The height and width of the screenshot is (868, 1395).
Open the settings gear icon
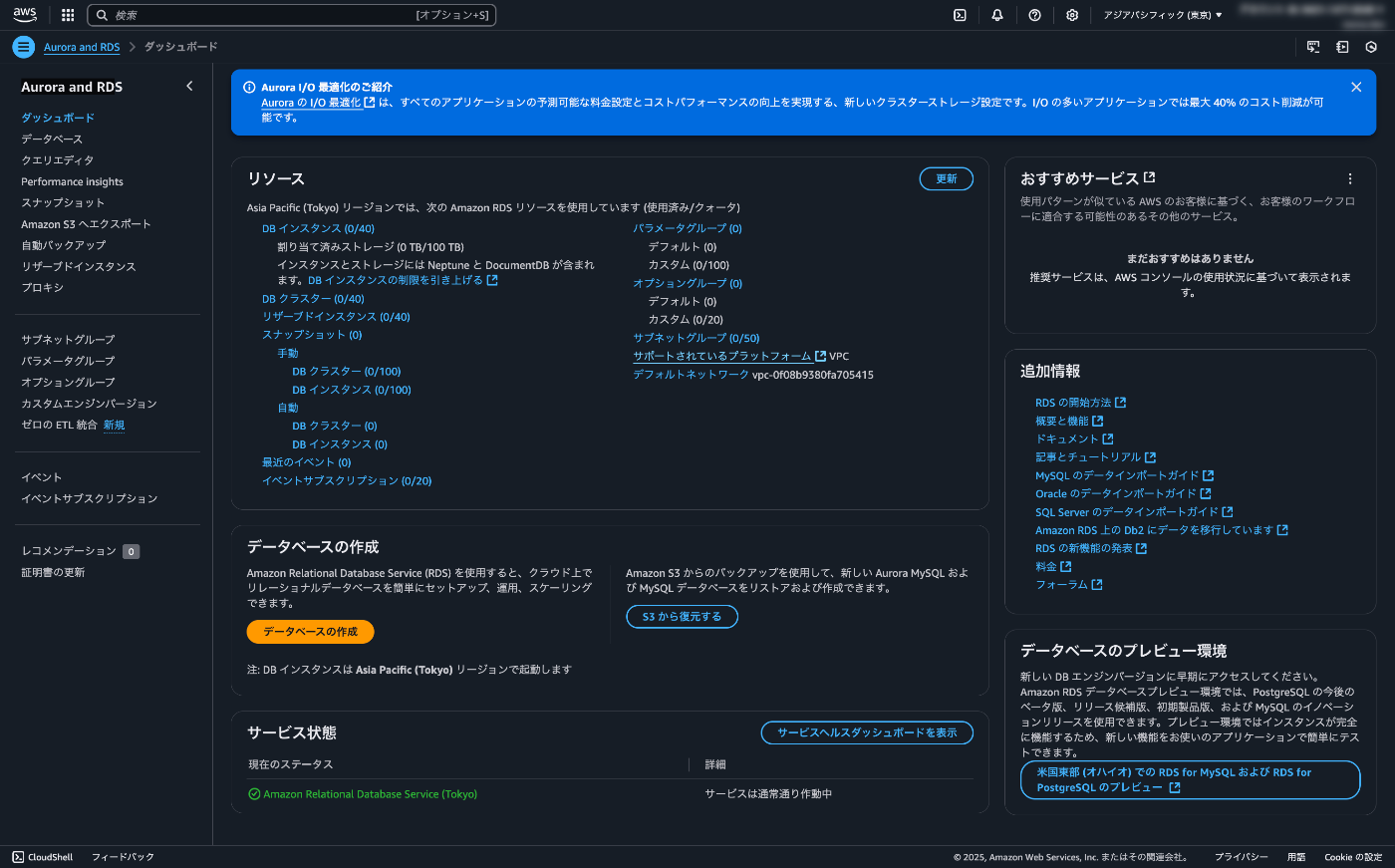click(x=1072, y=15)
